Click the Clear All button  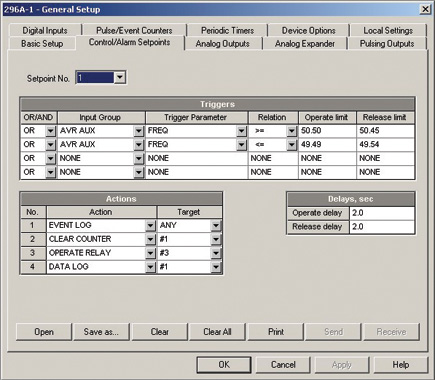217,332
